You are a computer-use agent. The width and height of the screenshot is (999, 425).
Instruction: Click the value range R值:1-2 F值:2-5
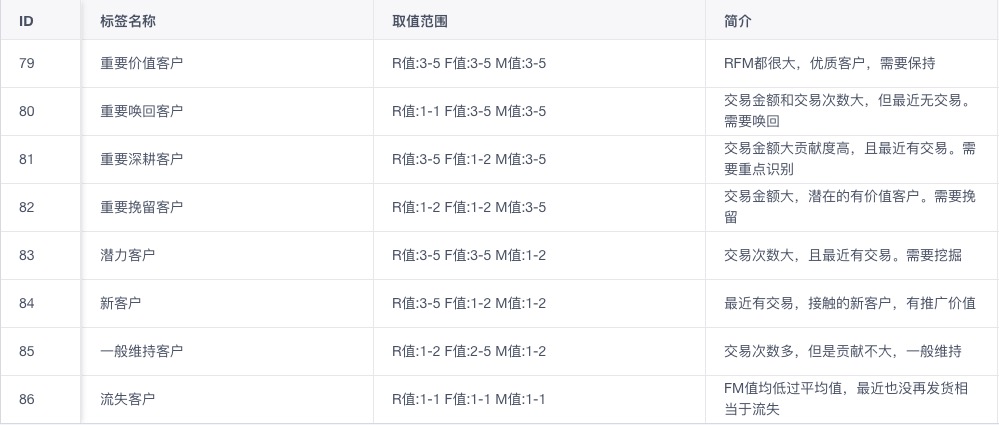tap(469, 351)
